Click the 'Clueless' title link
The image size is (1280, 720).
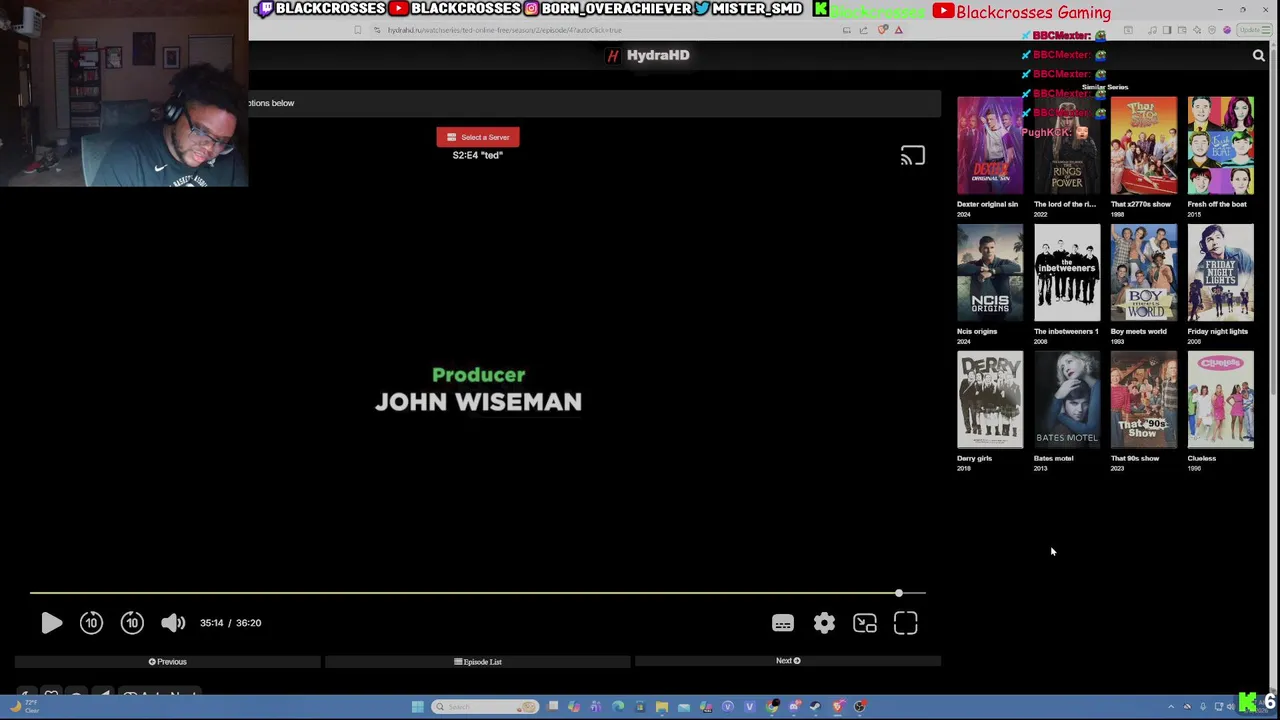[1202, 458]
